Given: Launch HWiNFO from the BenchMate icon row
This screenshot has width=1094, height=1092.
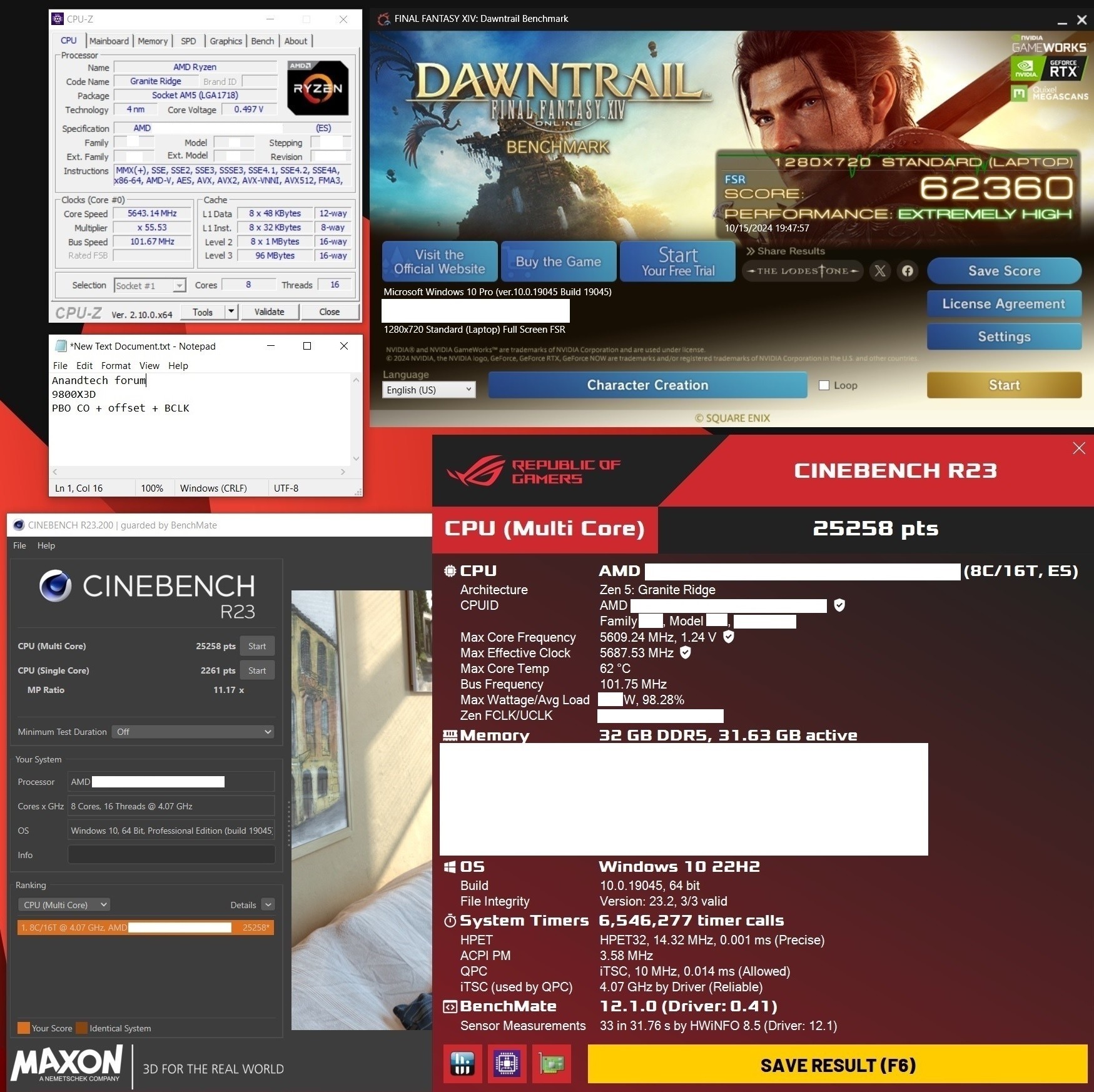Looking at the screenshot, I should [x=462, y=1063].
